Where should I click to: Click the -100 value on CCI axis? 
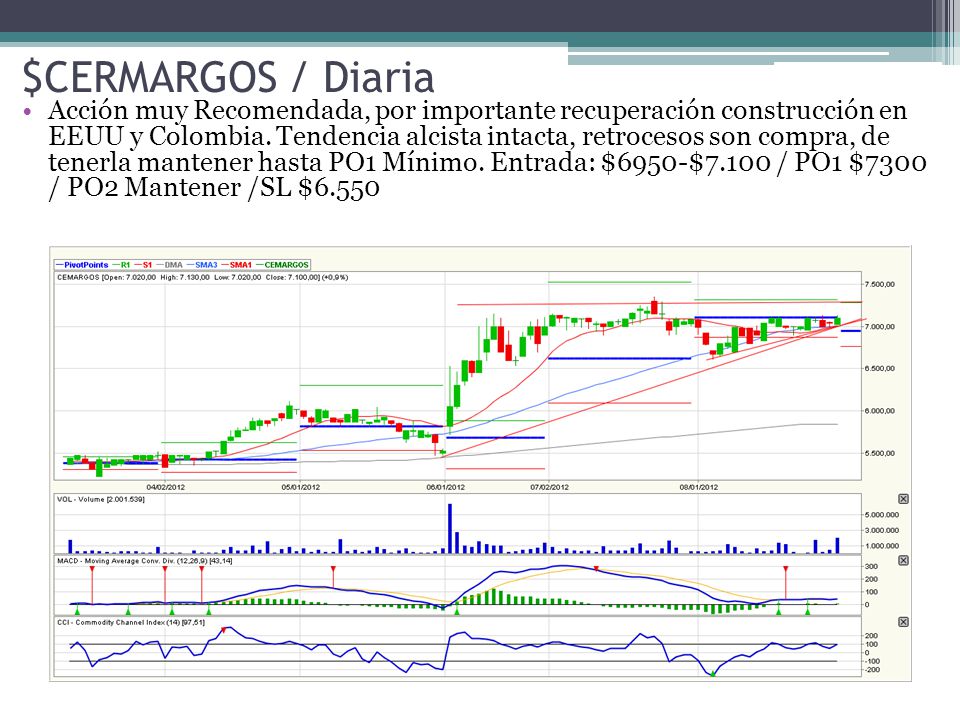pyautogui.click(x=871, y=661)
